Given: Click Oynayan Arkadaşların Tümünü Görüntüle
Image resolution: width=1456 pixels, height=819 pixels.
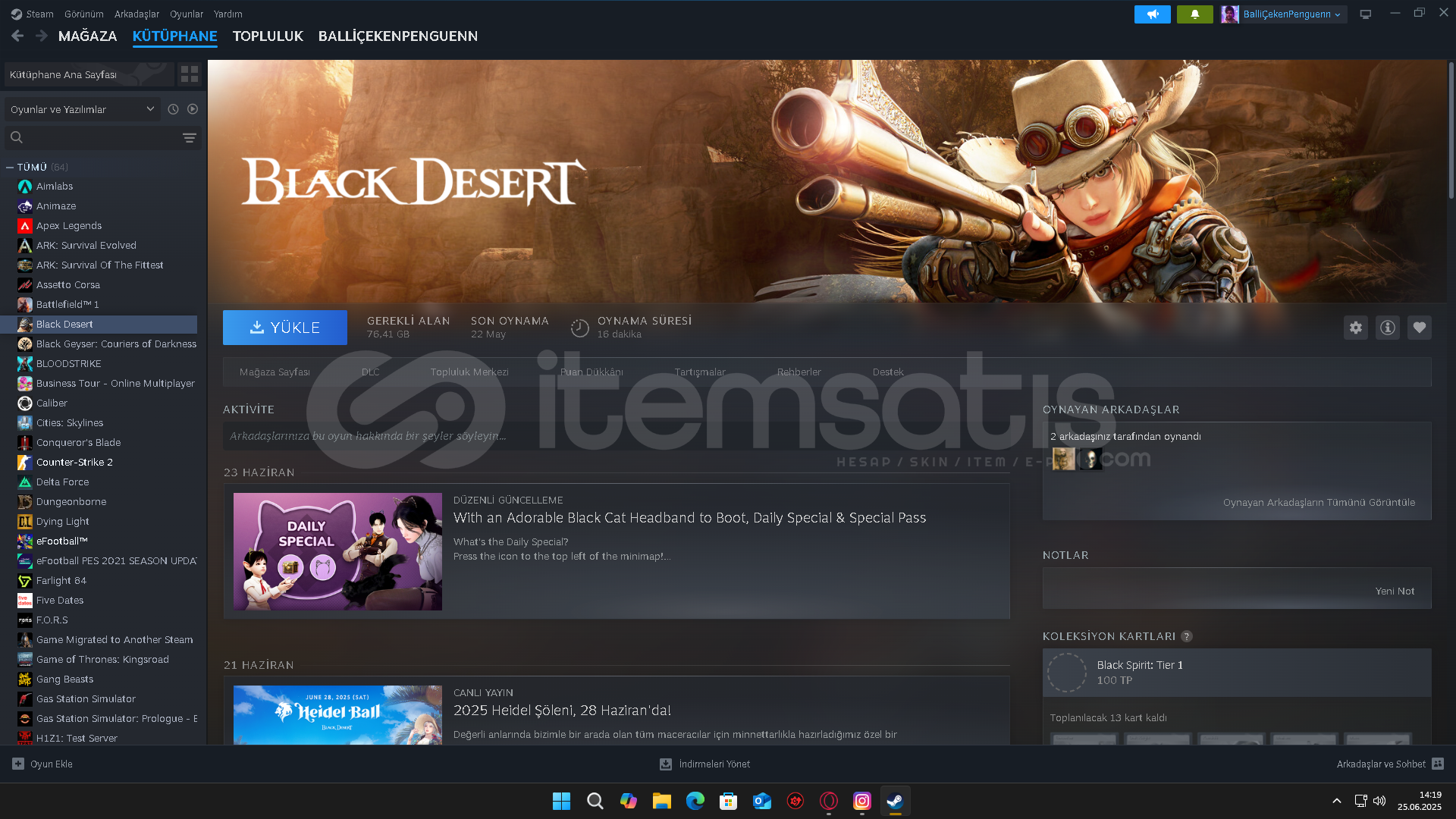Looking at the screenshot, I should coord(1319,502).
